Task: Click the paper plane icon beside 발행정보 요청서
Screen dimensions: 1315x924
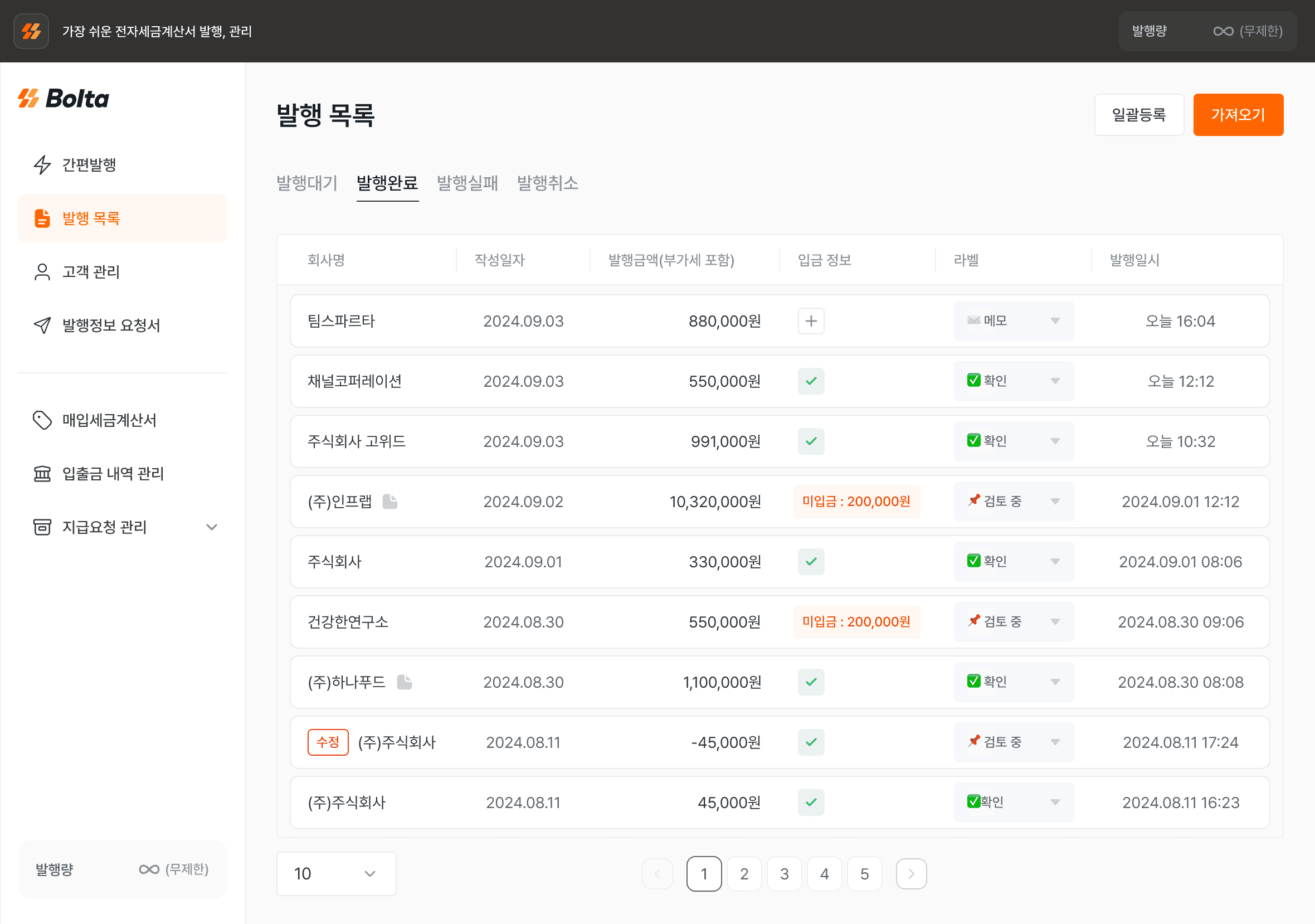Action: click(42, 325)
